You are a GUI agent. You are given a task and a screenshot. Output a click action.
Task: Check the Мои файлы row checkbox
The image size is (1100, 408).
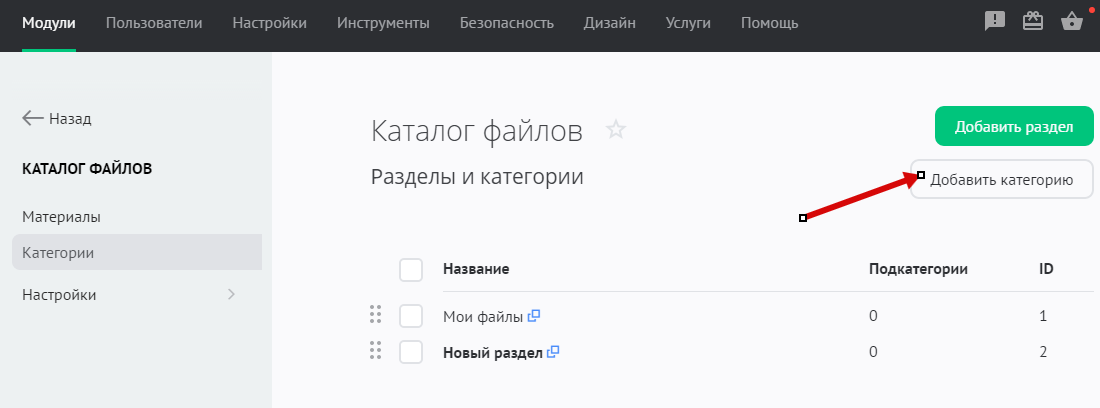(411, 316)
